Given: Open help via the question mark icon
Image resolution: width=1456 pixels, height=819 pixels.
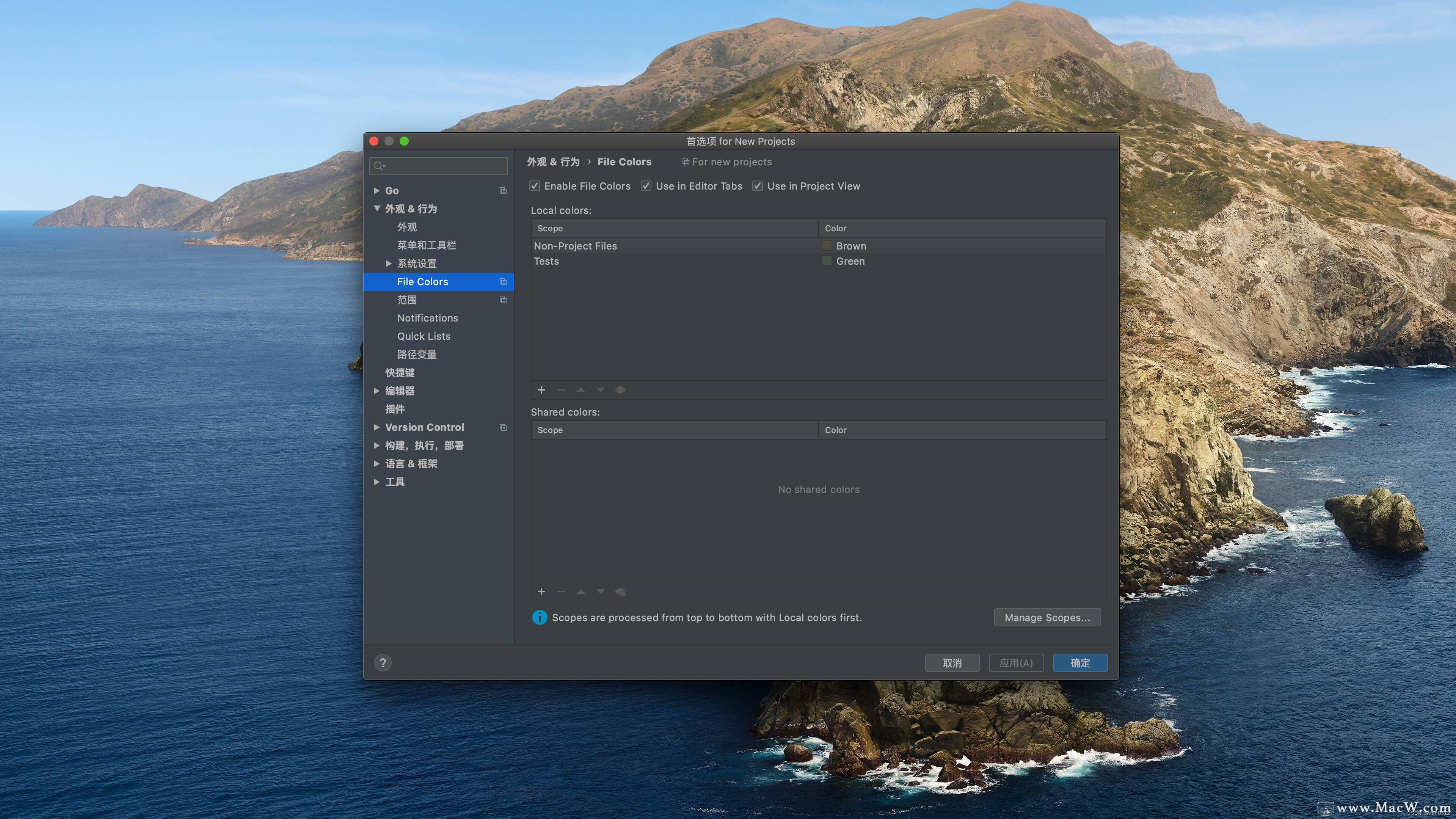Looking at the screenshot, I should pos(383,662).
